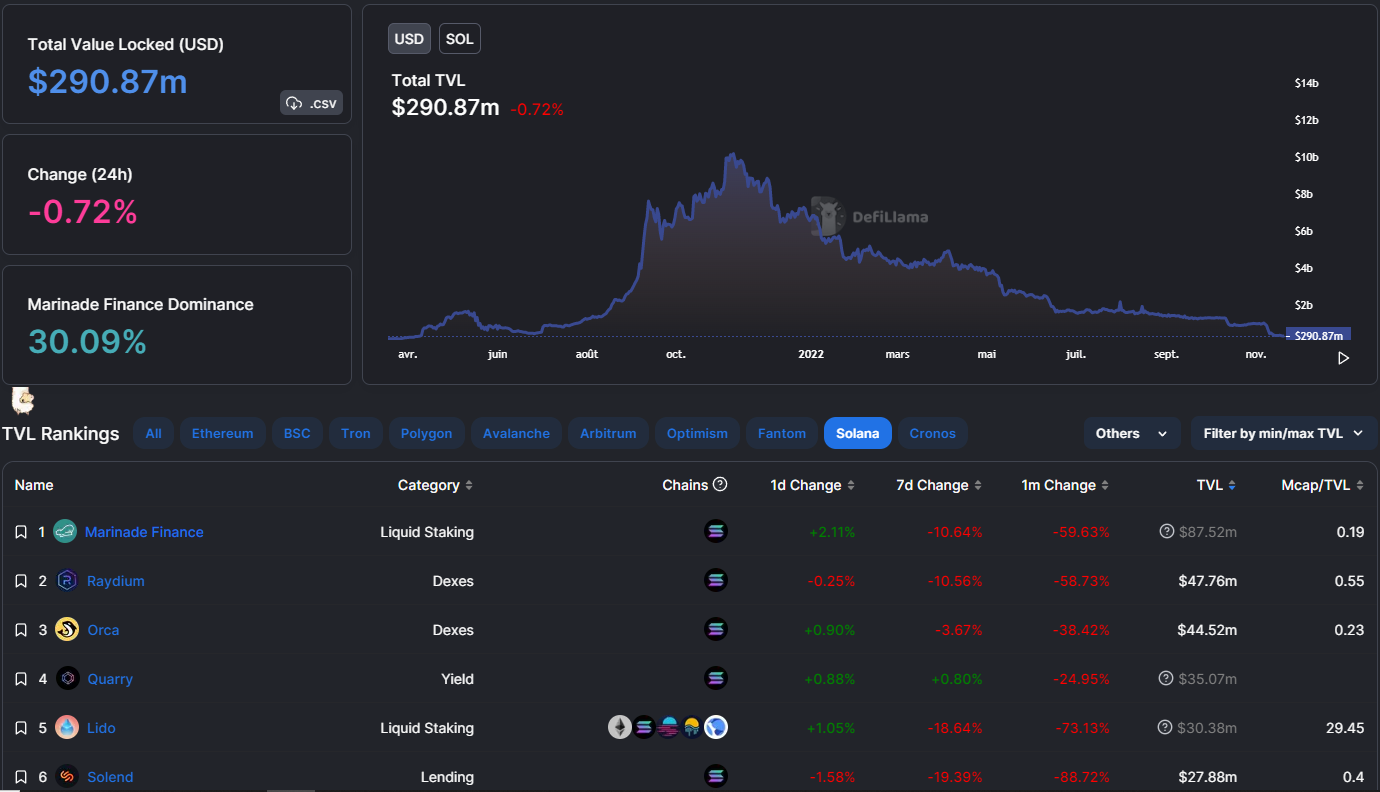Filter rankings by Ethereum
This screenshot has width=1380, height=792.
223,433
